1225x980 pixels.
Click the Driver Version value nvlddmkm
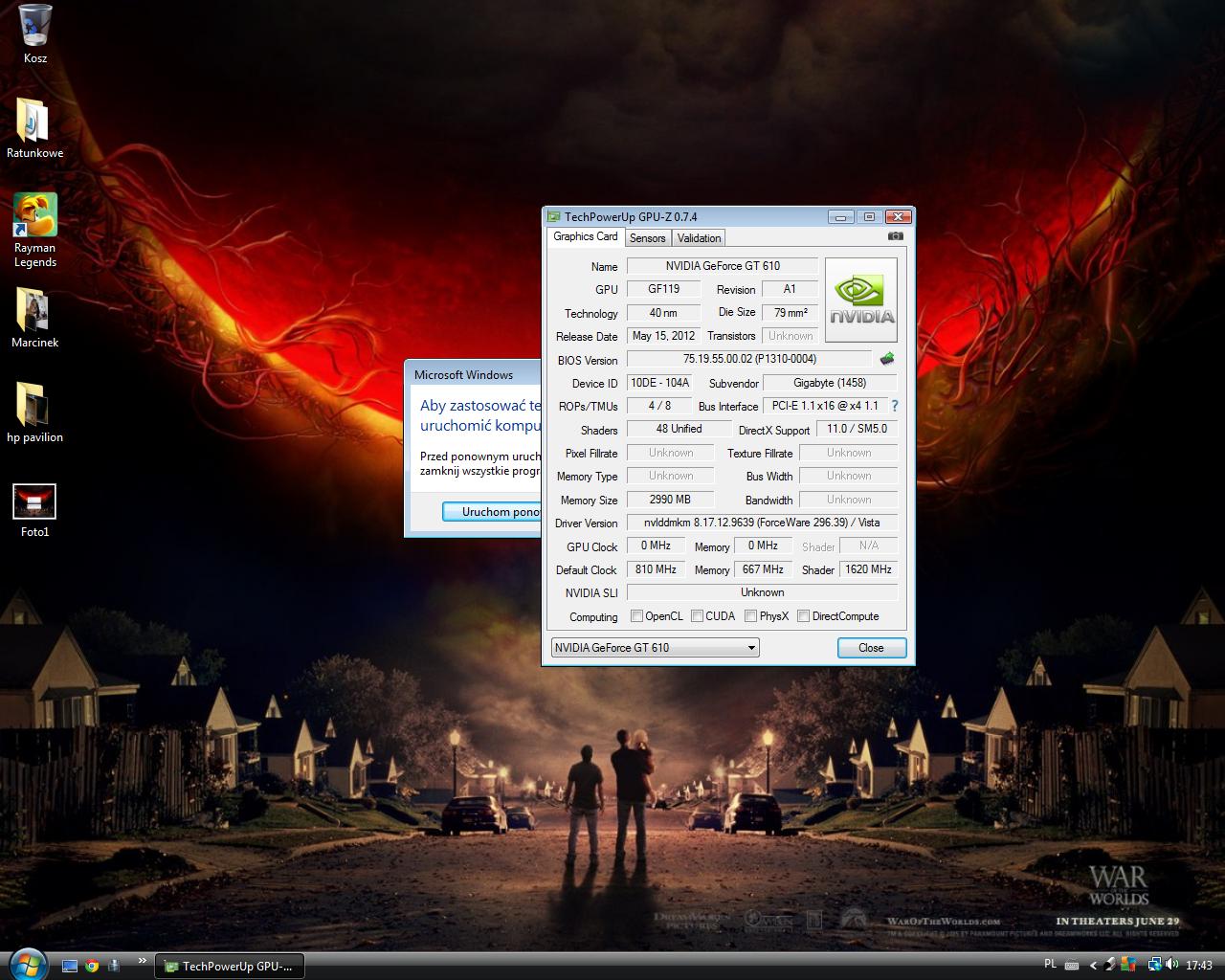(762, 523)
